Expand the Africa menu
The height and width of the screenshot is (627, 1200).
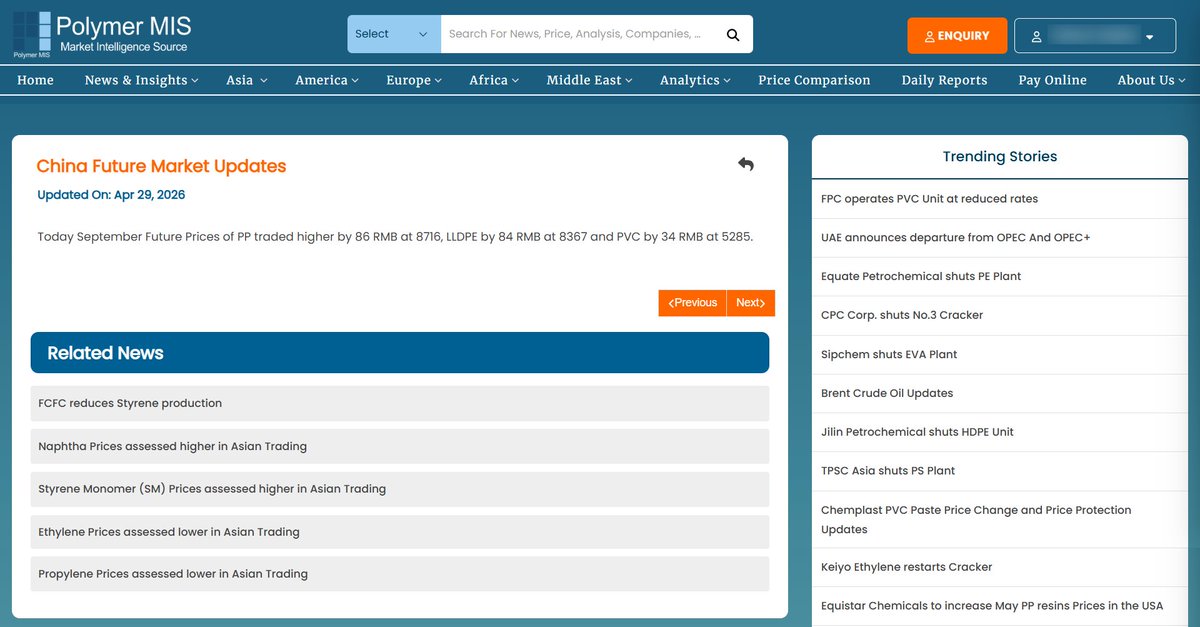click(494, 80)
